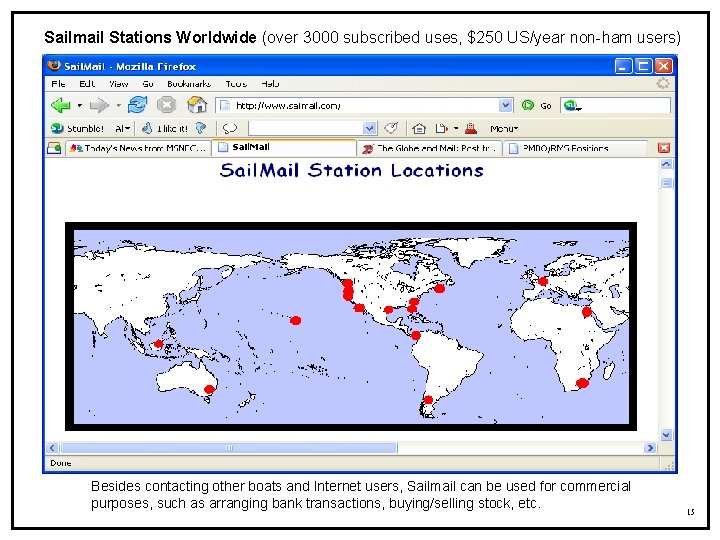
Task: Click the Chile station red dot
Action: coord(428,399)
